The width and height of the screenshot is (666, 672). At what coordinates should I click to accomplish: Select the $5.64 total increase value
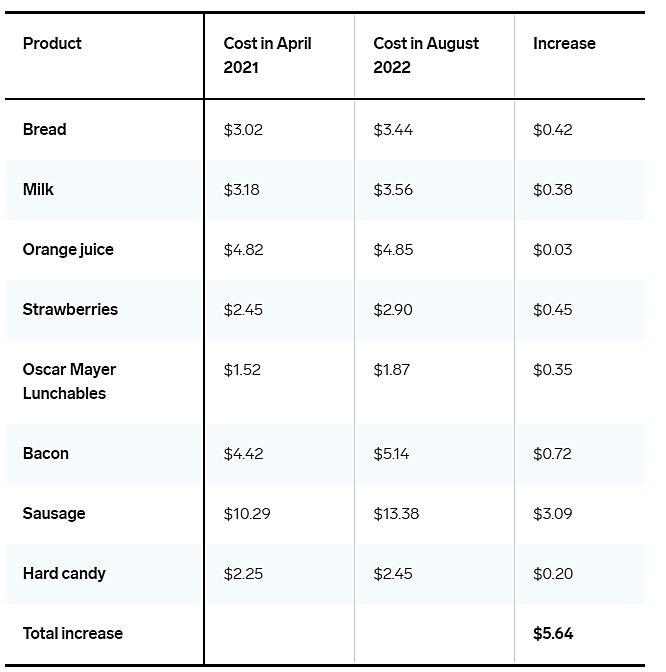coord(553,633)
